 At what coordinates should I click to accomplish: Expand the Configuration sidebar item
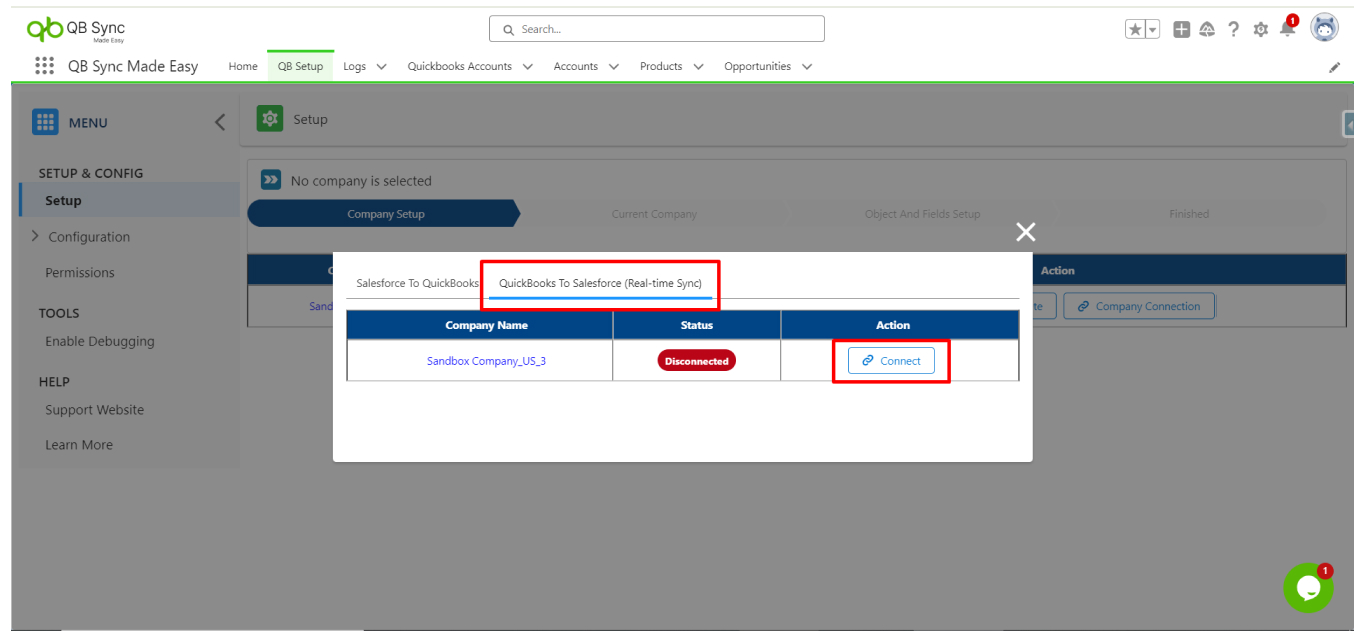[88, 237]
